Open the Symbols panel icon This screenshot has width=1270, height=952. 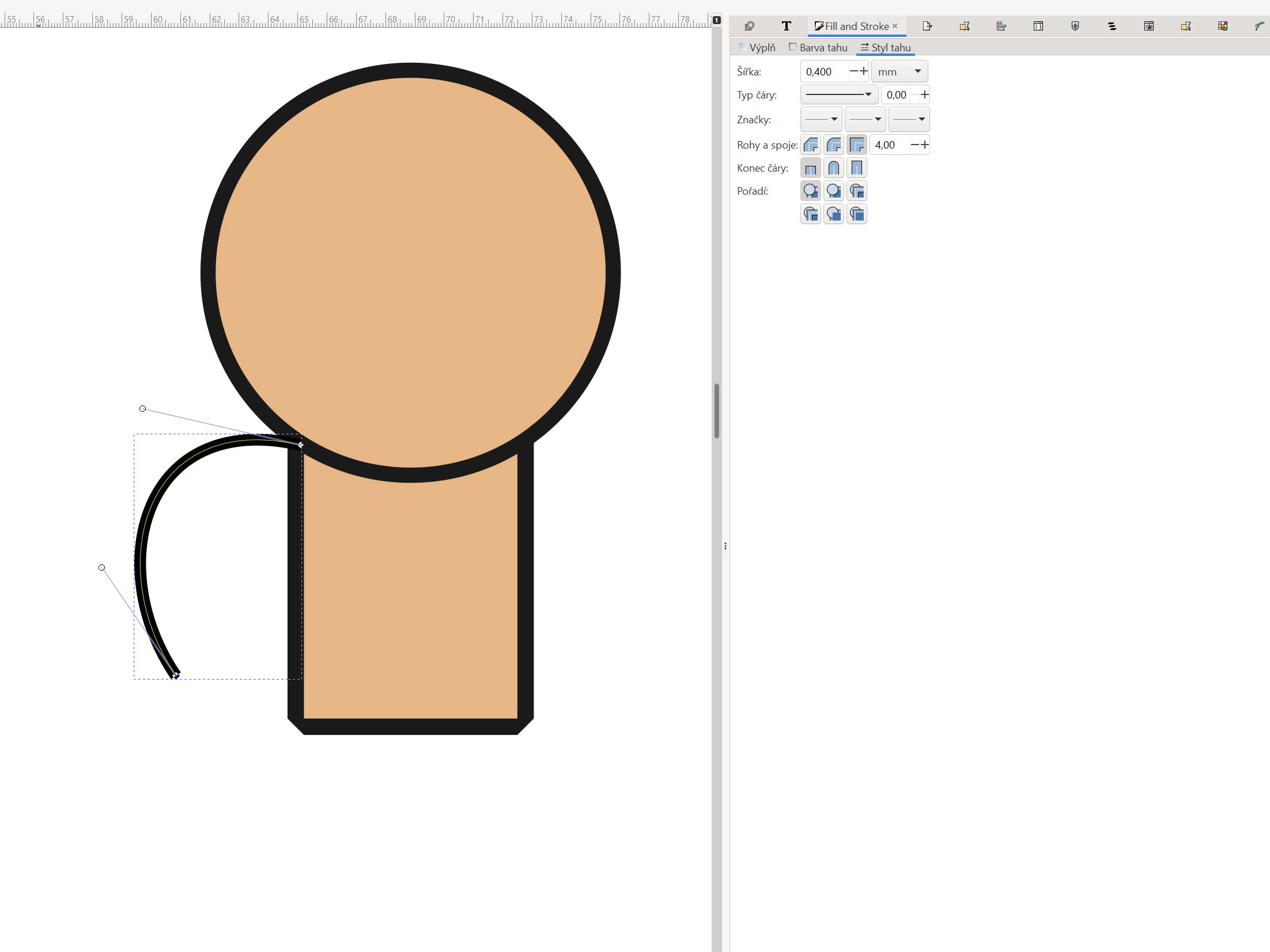(1075, 26)
